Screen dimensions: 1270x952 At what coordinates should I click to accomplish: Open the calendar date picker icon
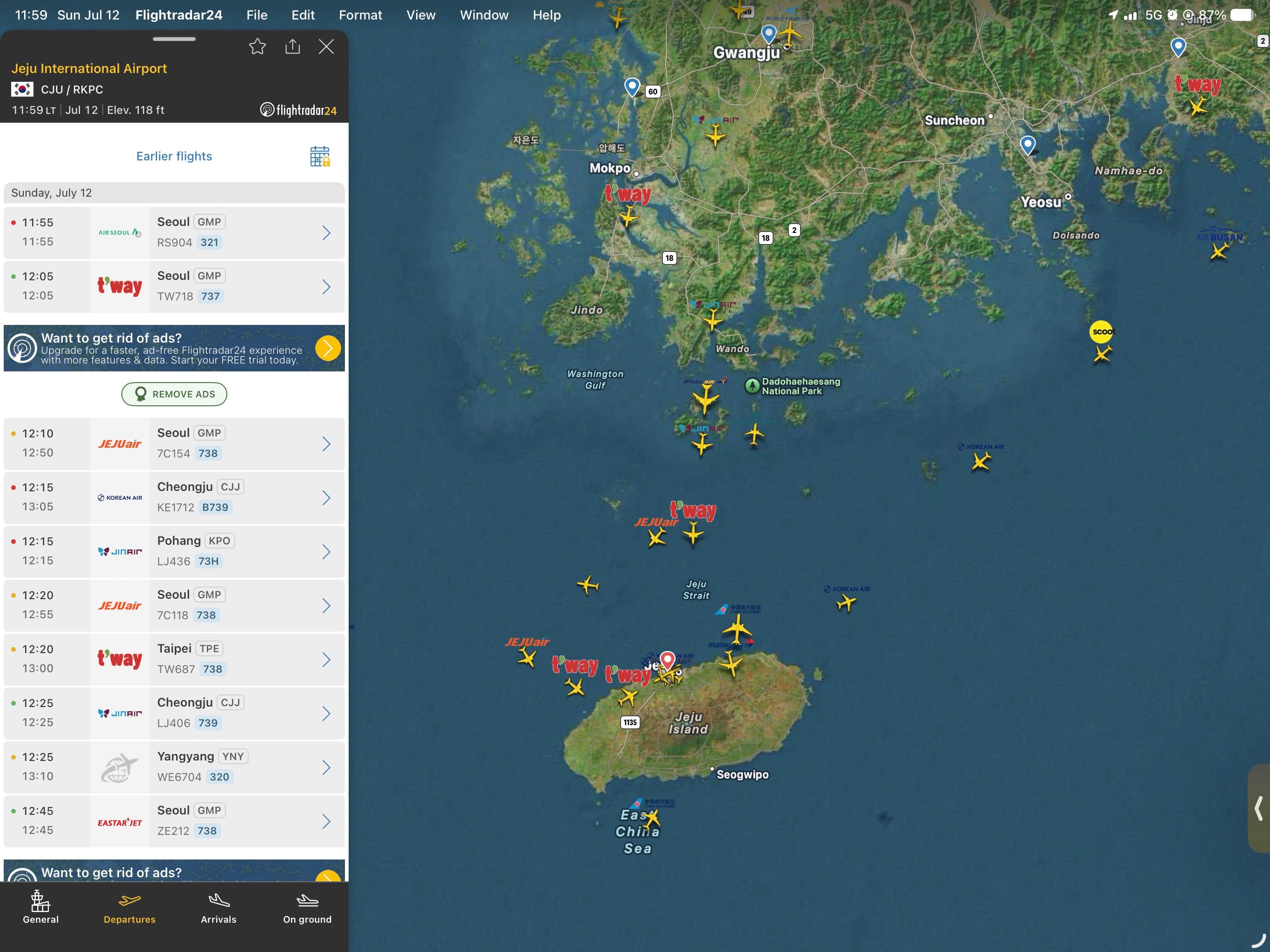[320, 156]
